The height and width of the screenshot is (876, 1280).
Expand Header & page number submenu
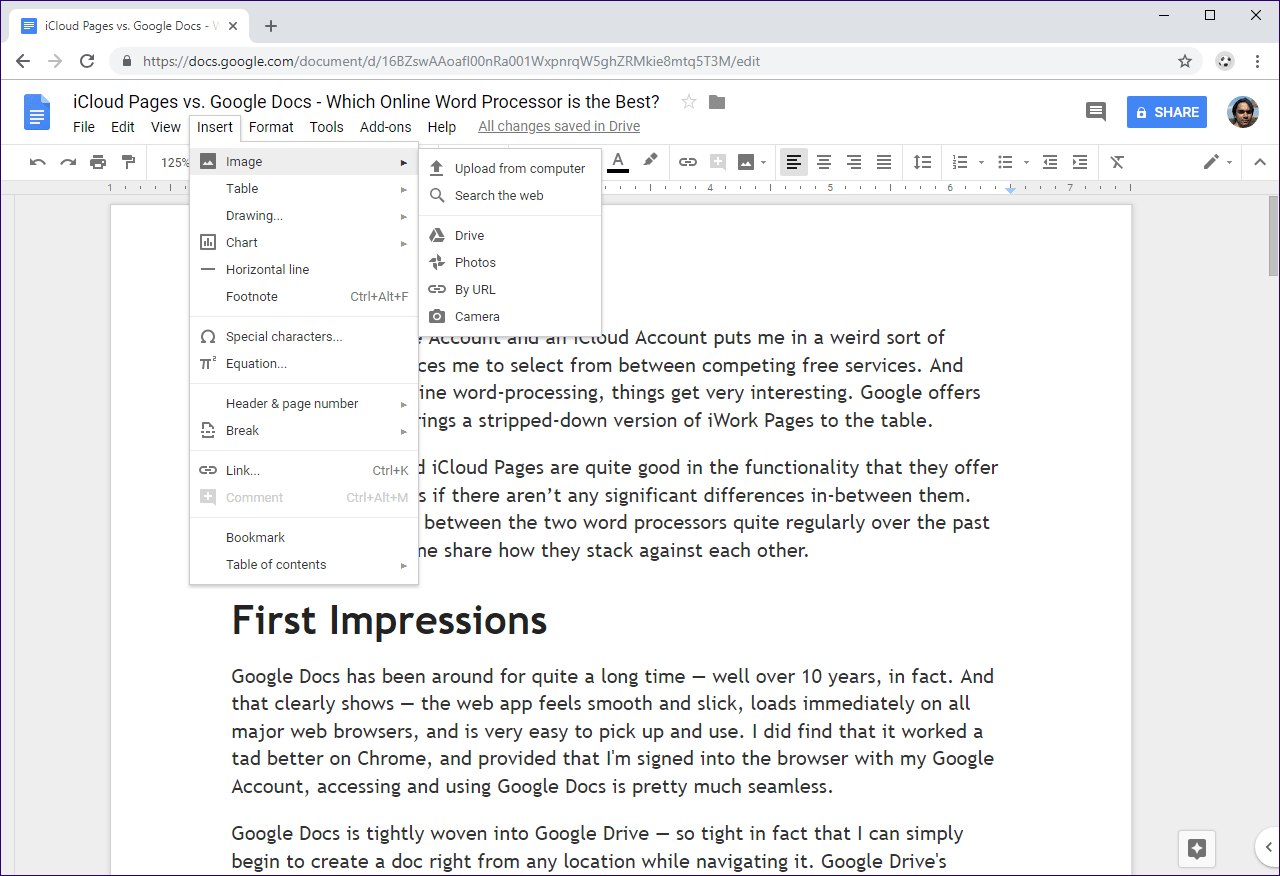click(x=304, y=403)
